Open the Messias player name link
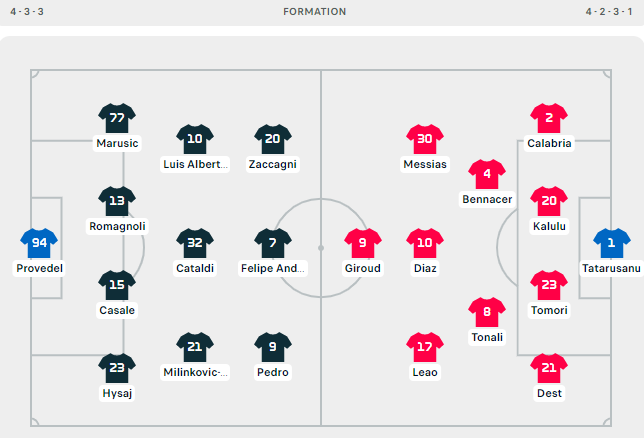This screenshot has width=644, height=438. tap(425, 164)
